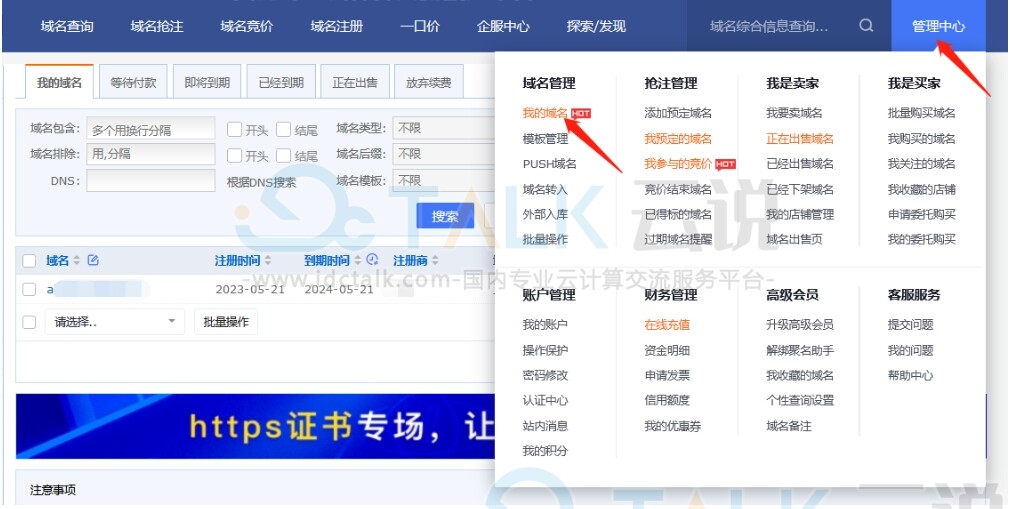The width and height of the screenshot is (1010, 509).
Task: Toggle the select-all checkbox in table header
Action: tap(29, 261)
